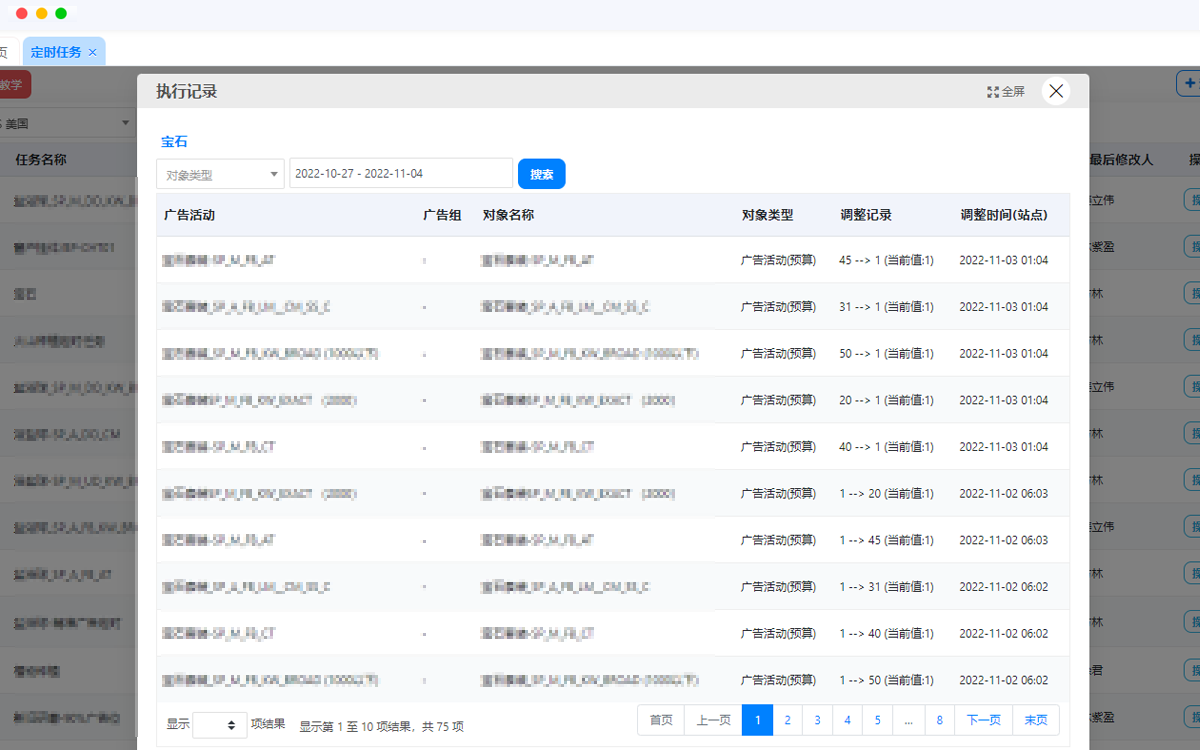Click the 对象名称 column header
The height and width of the screenshot is (750, 1200).
point(508,215)
